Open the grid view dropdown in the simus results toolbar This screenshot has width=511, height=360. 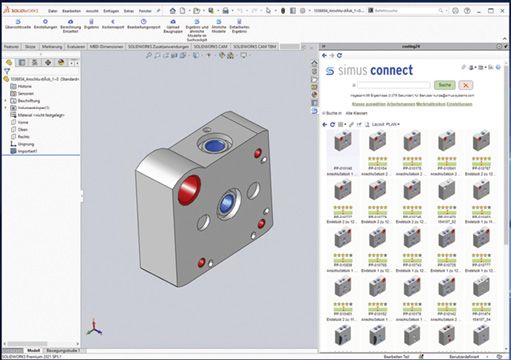click(x=342, y=124)
